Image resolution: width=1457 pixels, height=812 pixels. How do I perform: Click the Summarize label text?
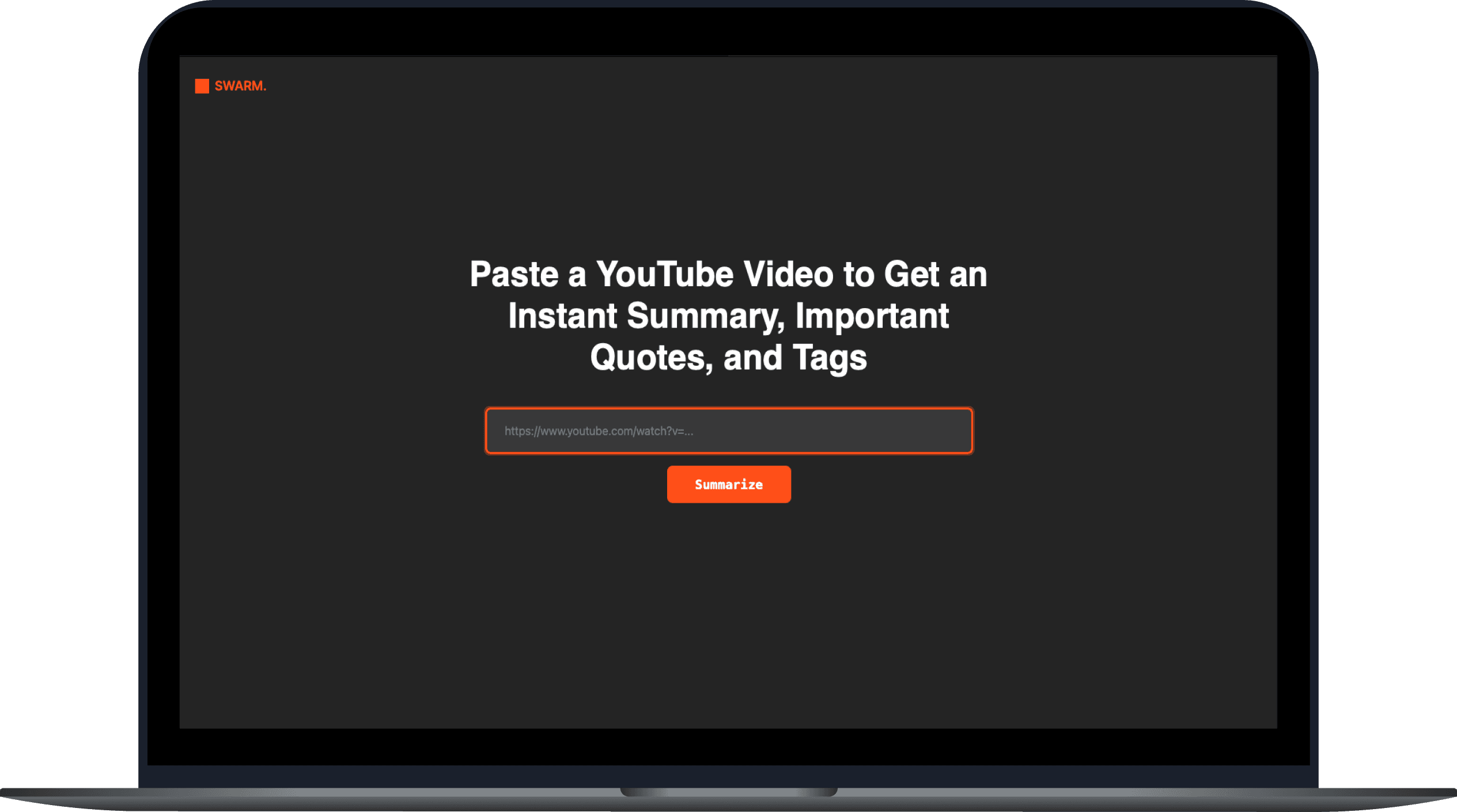[729, 485]
